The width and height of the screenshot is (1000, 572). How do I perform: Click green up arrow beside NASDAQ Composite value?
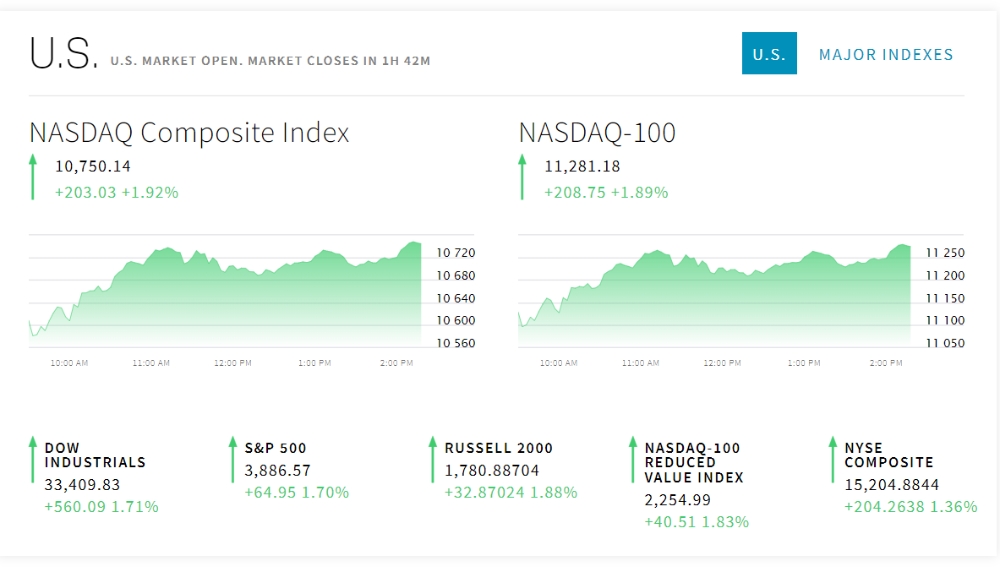[33, 177]
